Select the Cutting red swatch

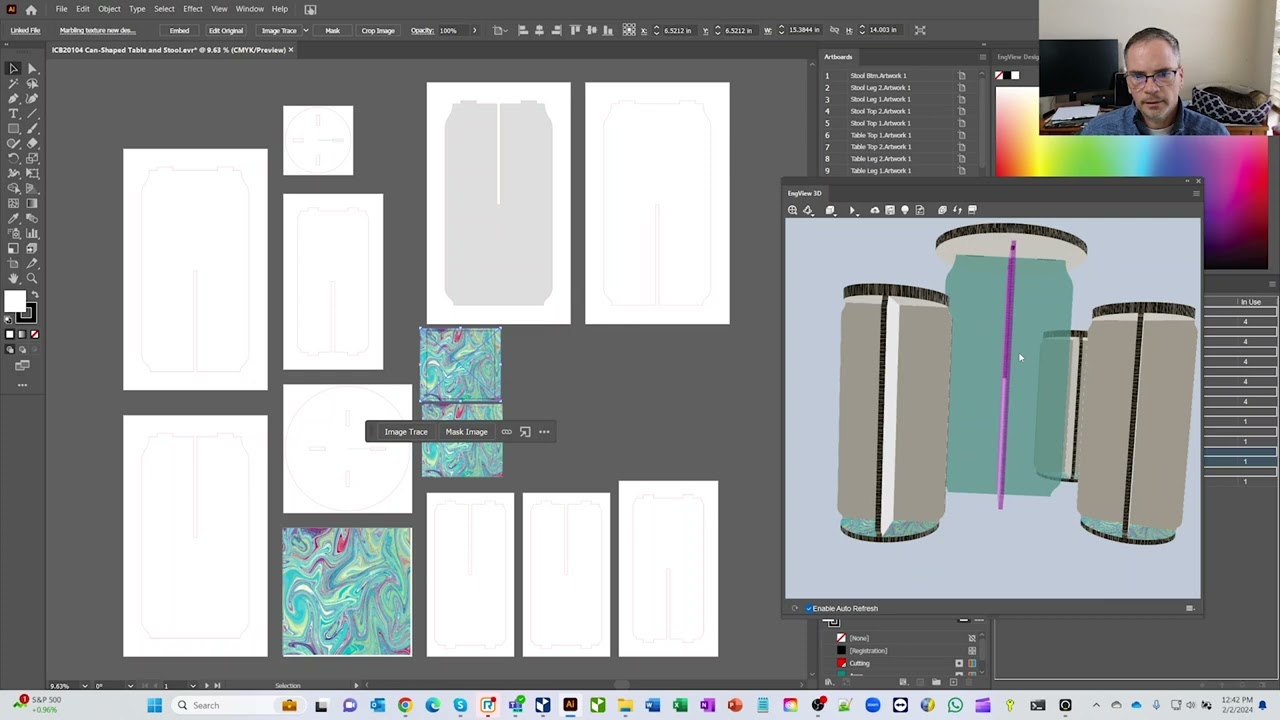click(841, 663)
